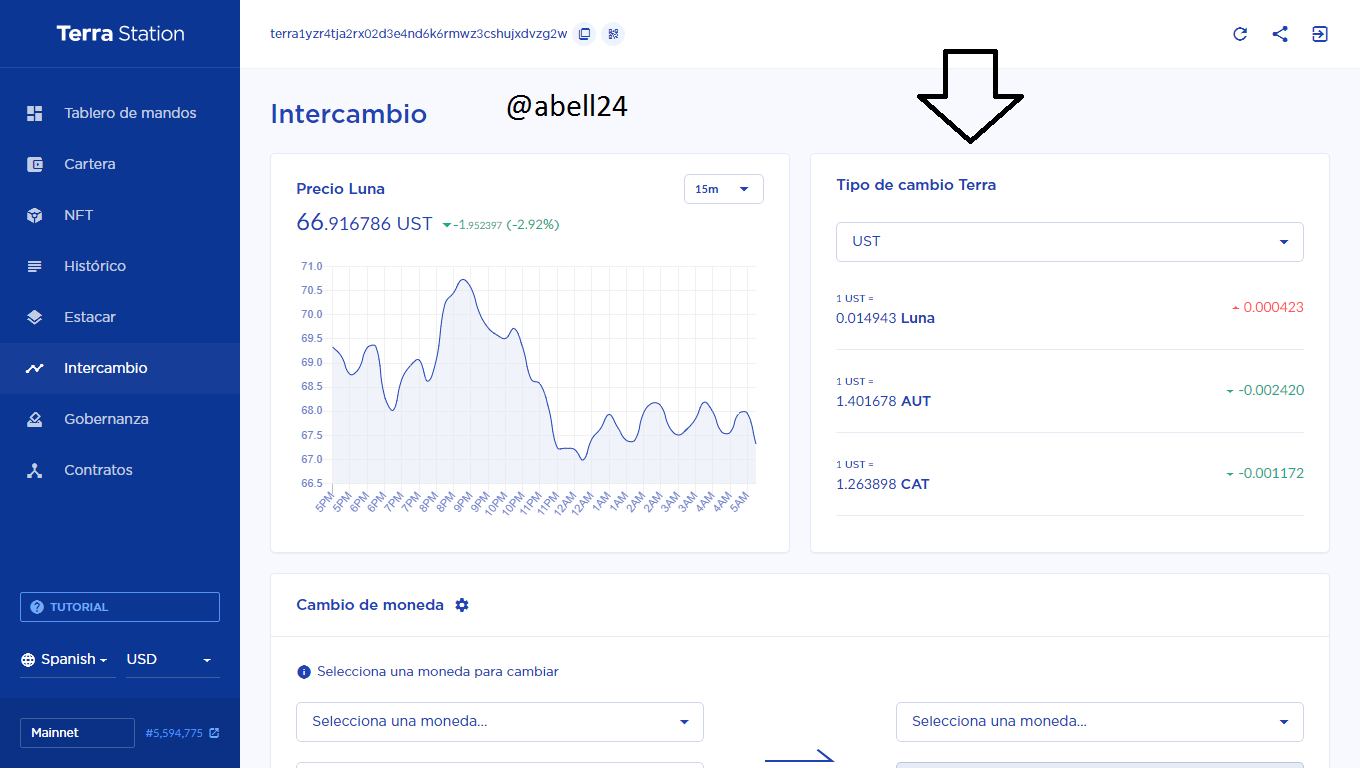Viewport: 1360px width, 768px height.
Task: Select the Intercambio menu item
Action: pyautogui.click(x=120, y=368)
